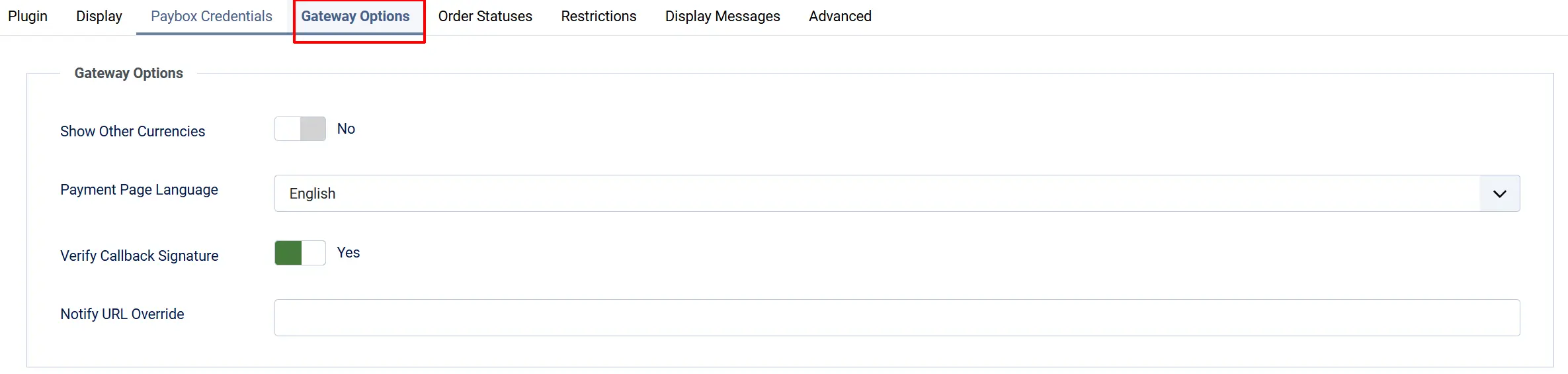Enable the Show Other Currencies switch
This screenshot has width=1568, height=374.
coord(300,129)
